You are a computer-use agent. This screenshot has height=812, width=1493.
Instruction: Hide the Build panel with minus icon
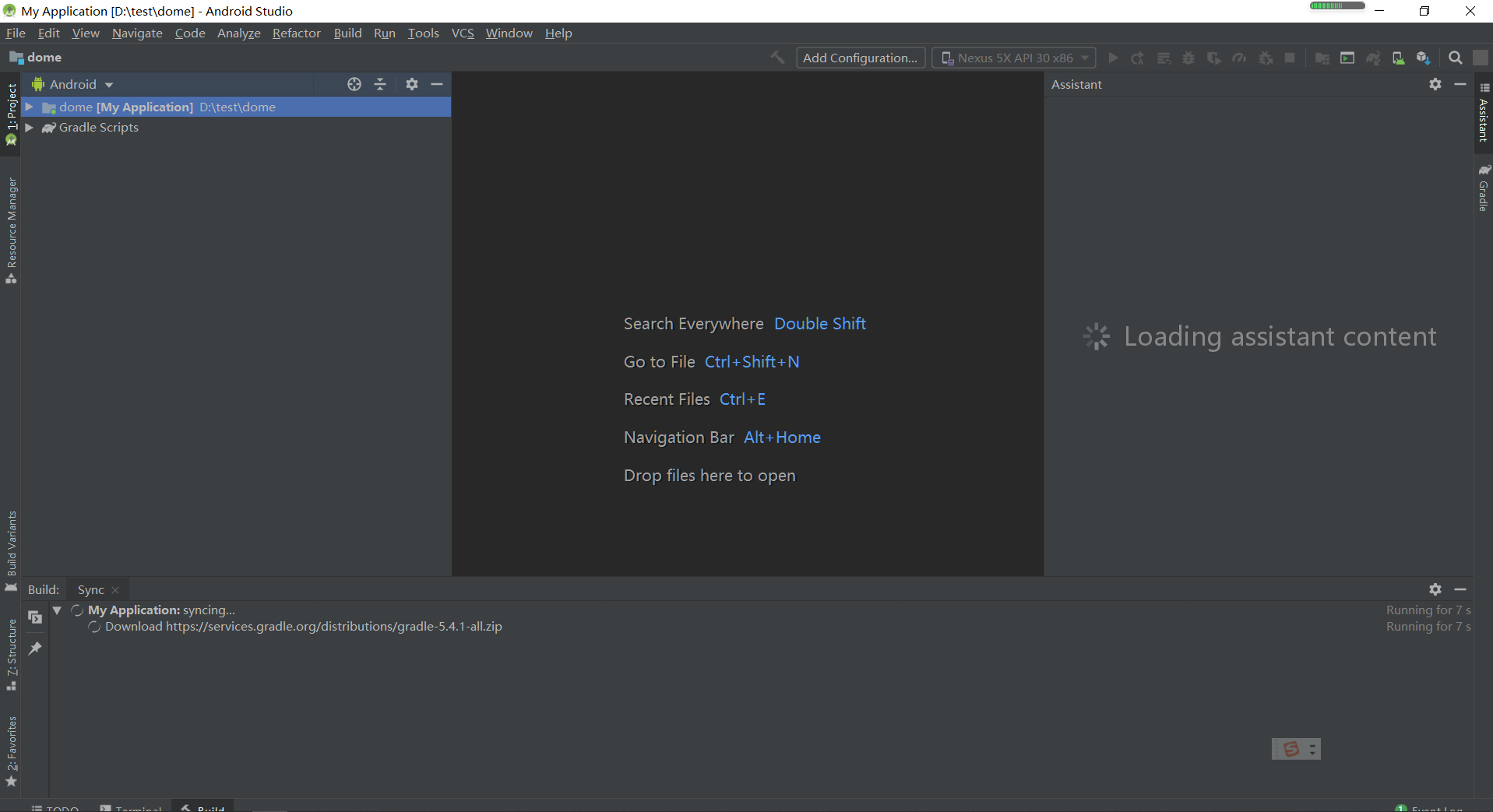tap(1460, 589)
